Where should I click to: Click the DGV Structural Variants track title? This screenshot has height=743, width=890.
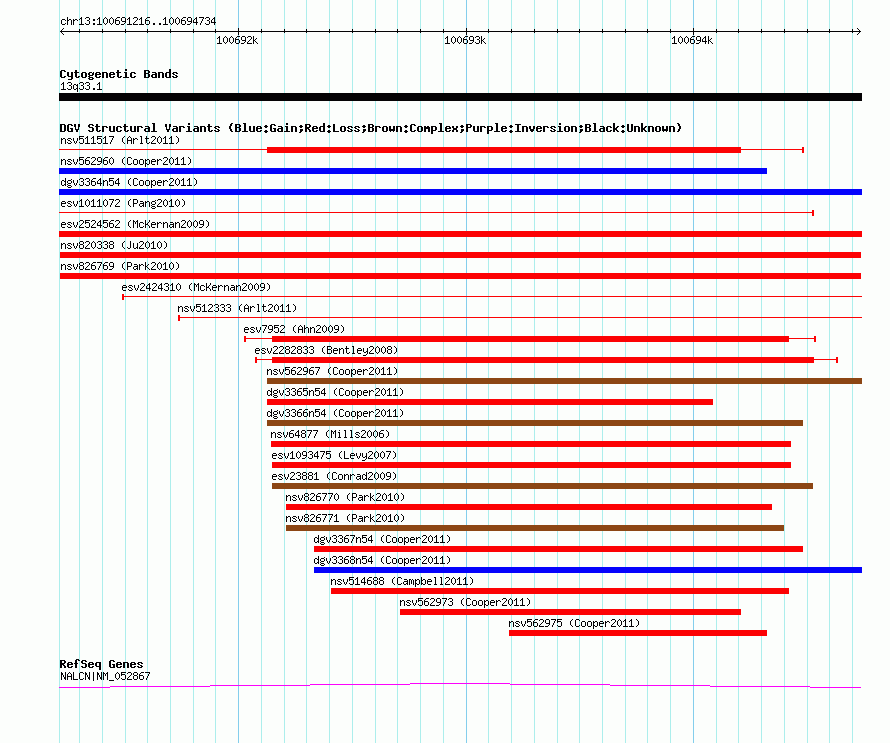371,128
